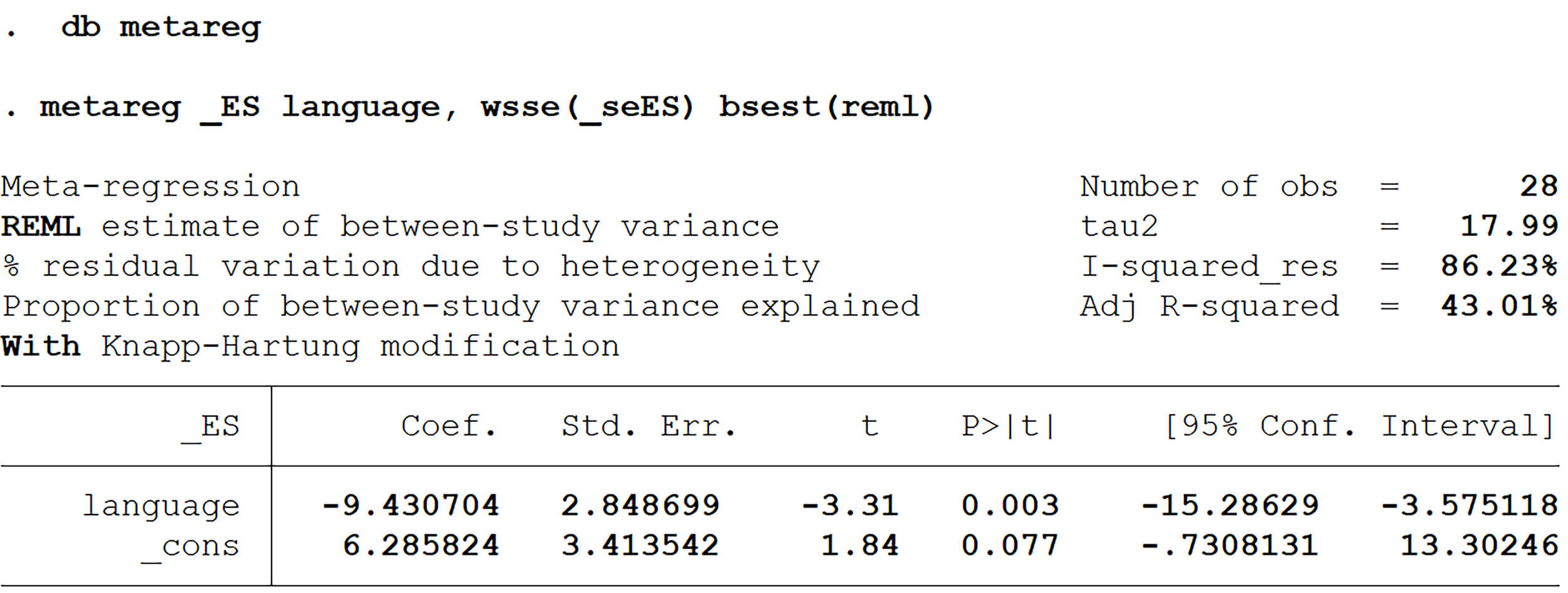Click the number of obs value 28
This screenshot has width=1568, height=593.
point(1538,187)
